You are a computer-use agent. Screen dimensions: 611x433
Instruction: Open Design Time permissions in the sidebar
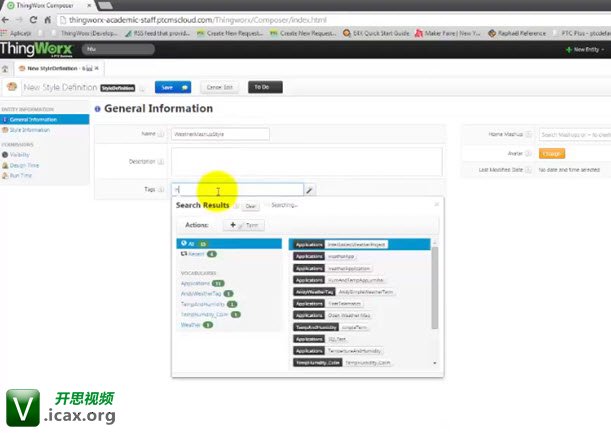24,165
